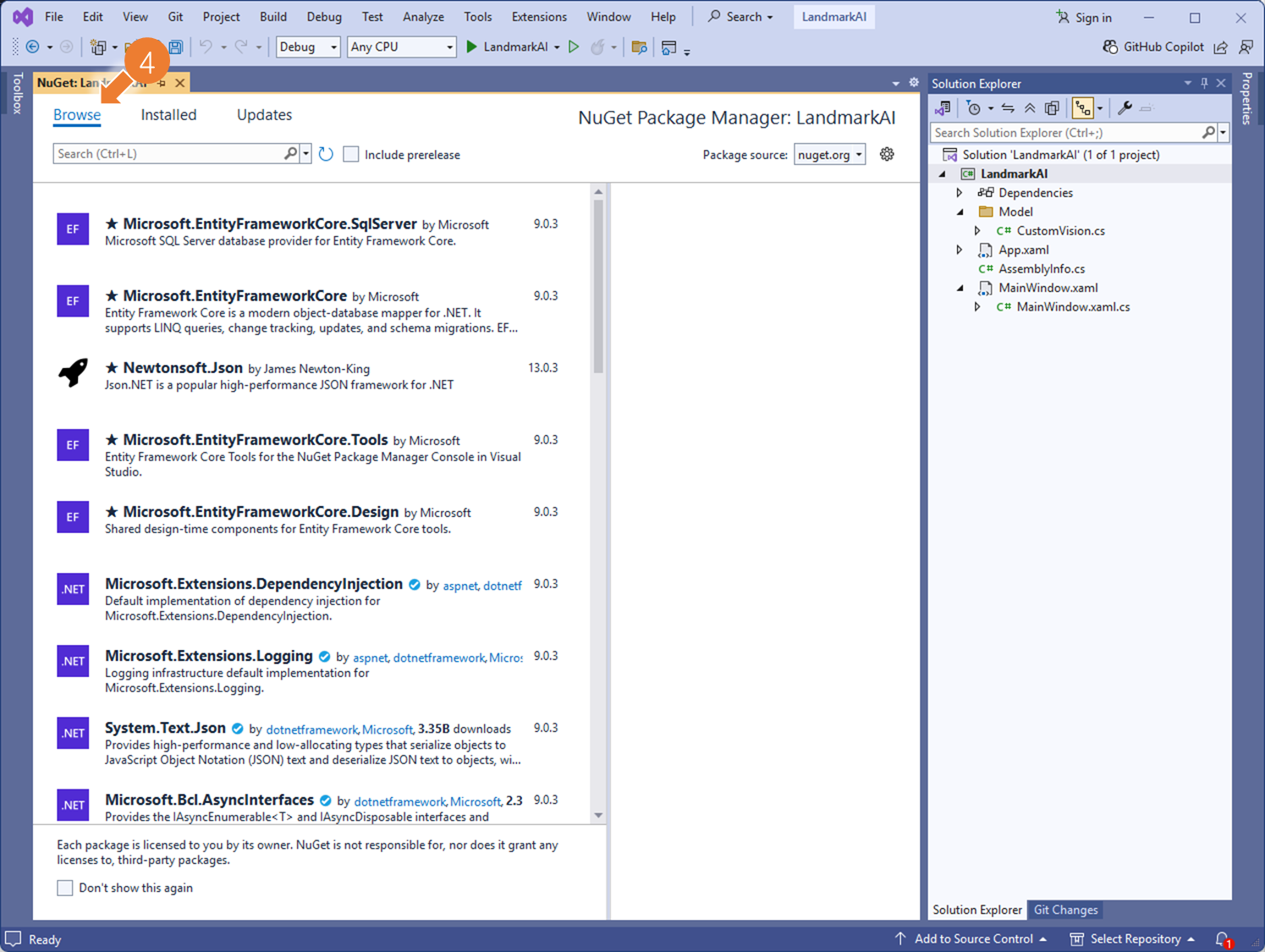1265x952 pixels.
Task: Click the Sign in button
Action: (x=1084, y=17)
